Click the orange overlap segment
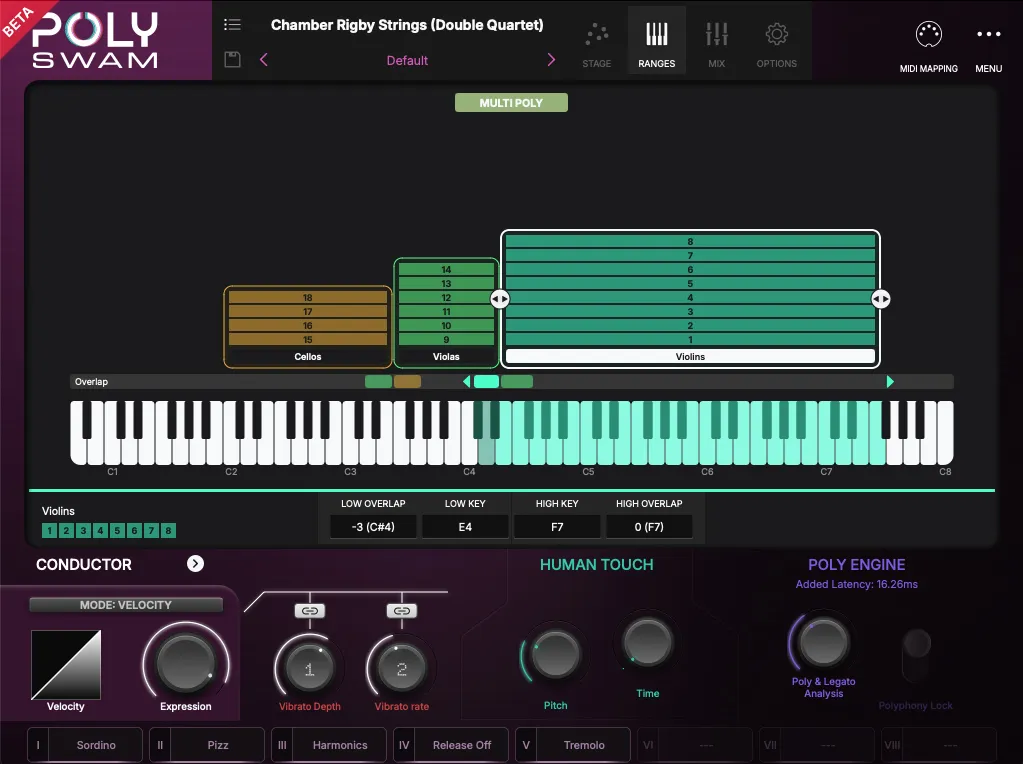1023x764 pixels. coord(407,382)
